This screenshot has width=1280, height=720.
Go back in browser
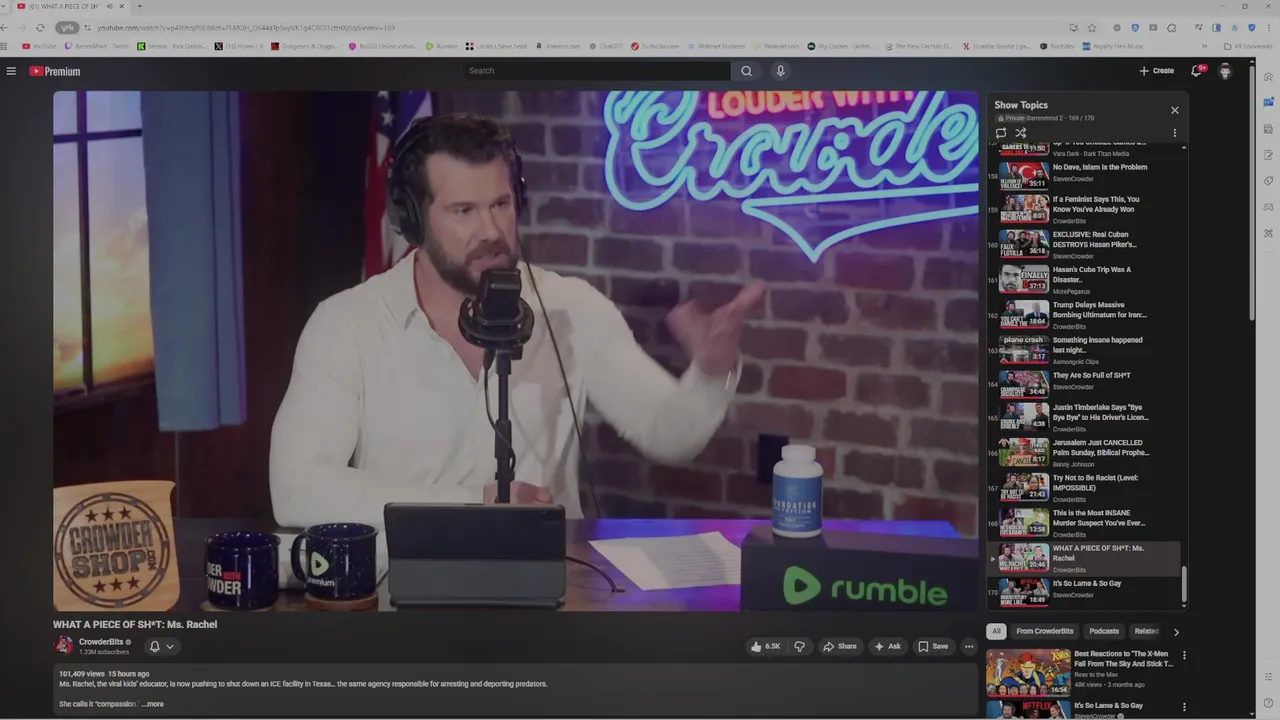[6, 27]
